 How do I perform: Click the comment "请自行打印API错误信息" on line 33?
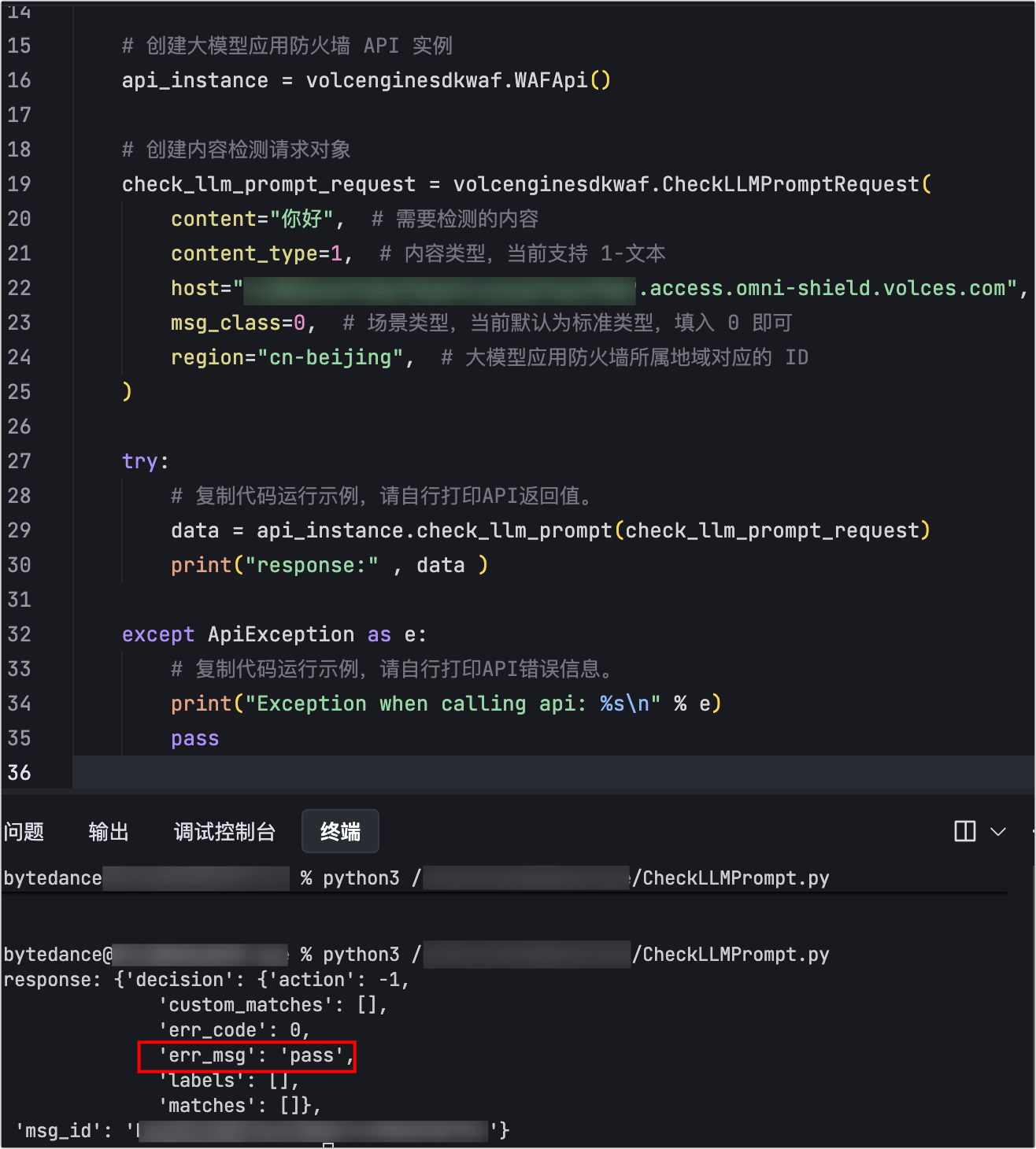click(490, 669)
